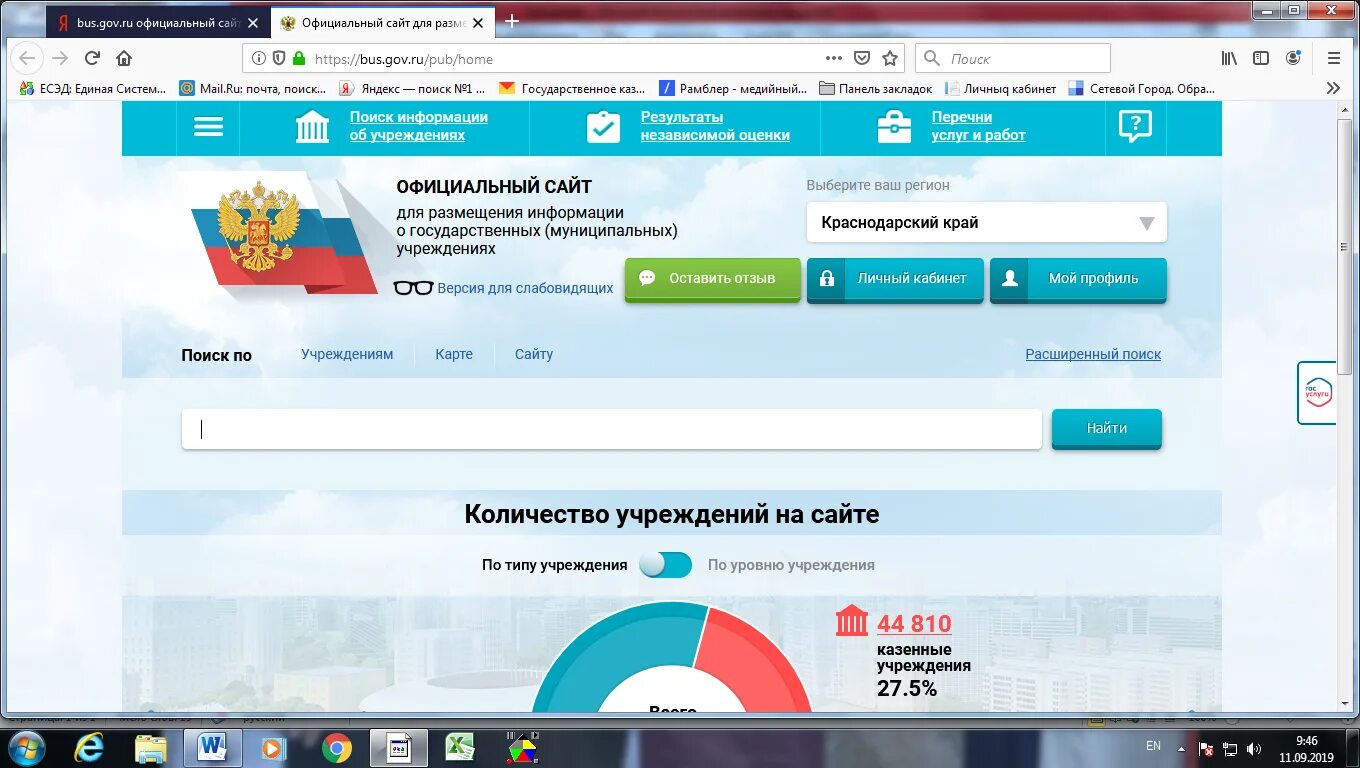Launch Google Chrome from the taskbar
Viewport: 1360px width, 768px height.
coord(337,747)
